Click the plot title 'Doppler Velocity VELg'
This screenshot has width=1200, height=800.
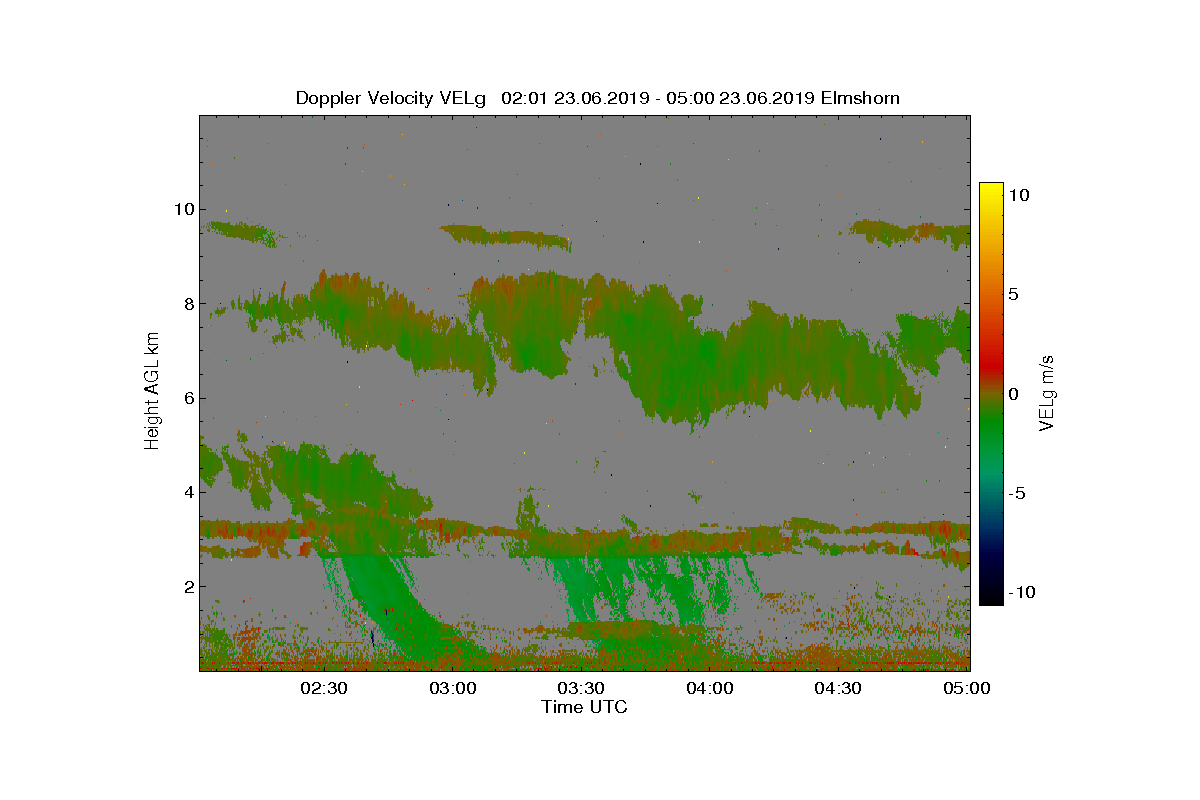(391, 98)
